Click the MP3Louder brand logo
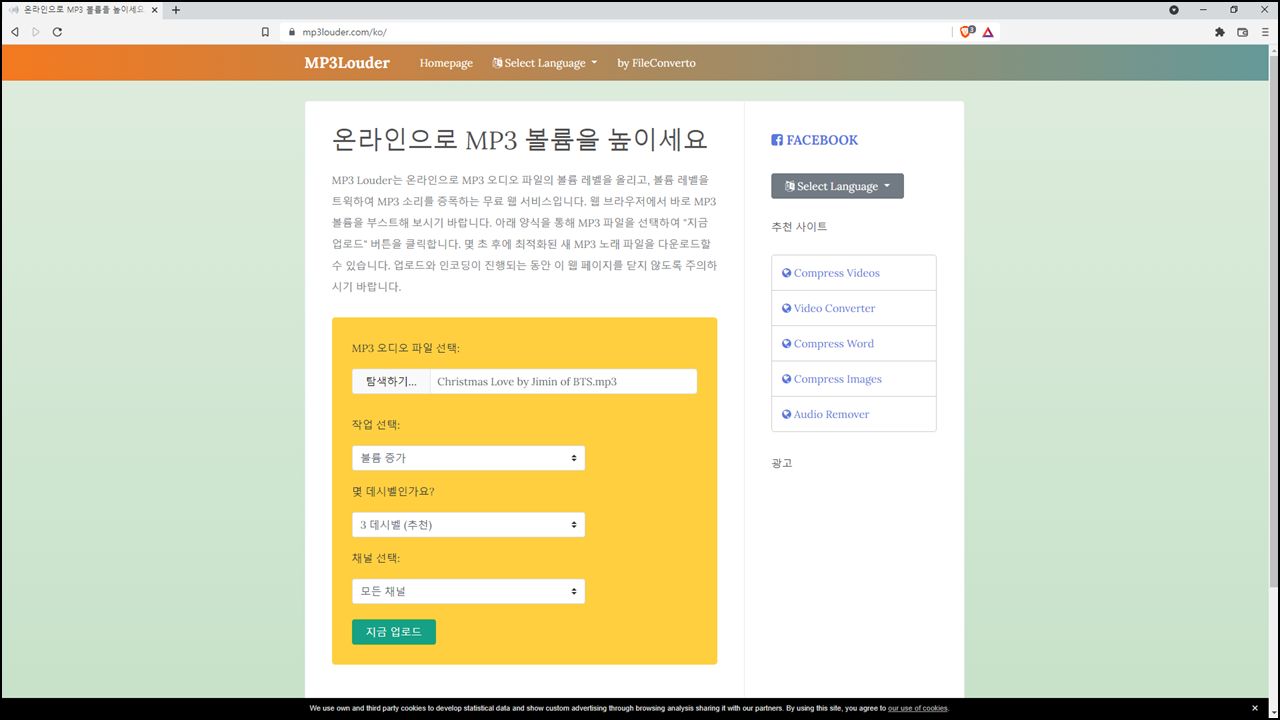The width and height of the screenshot is (1280, 720). 347,63
